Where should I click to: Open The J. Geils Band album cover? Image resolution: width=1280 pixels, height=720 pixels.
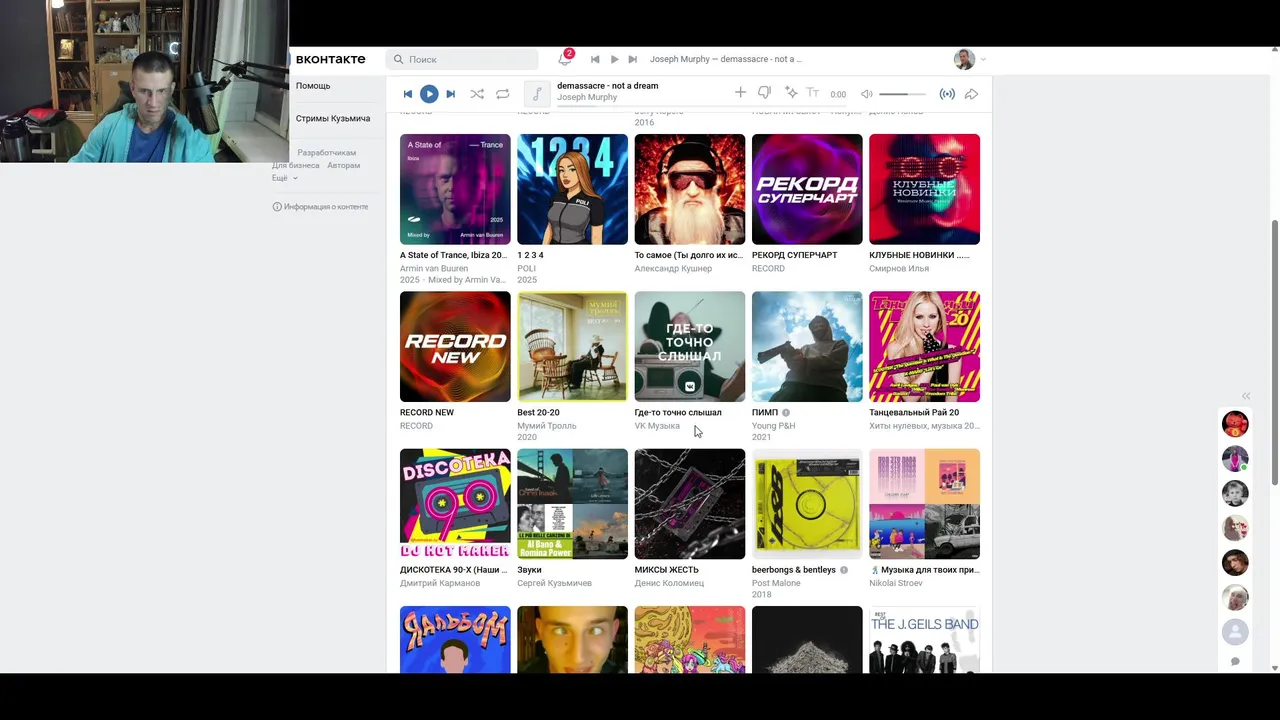924,639
